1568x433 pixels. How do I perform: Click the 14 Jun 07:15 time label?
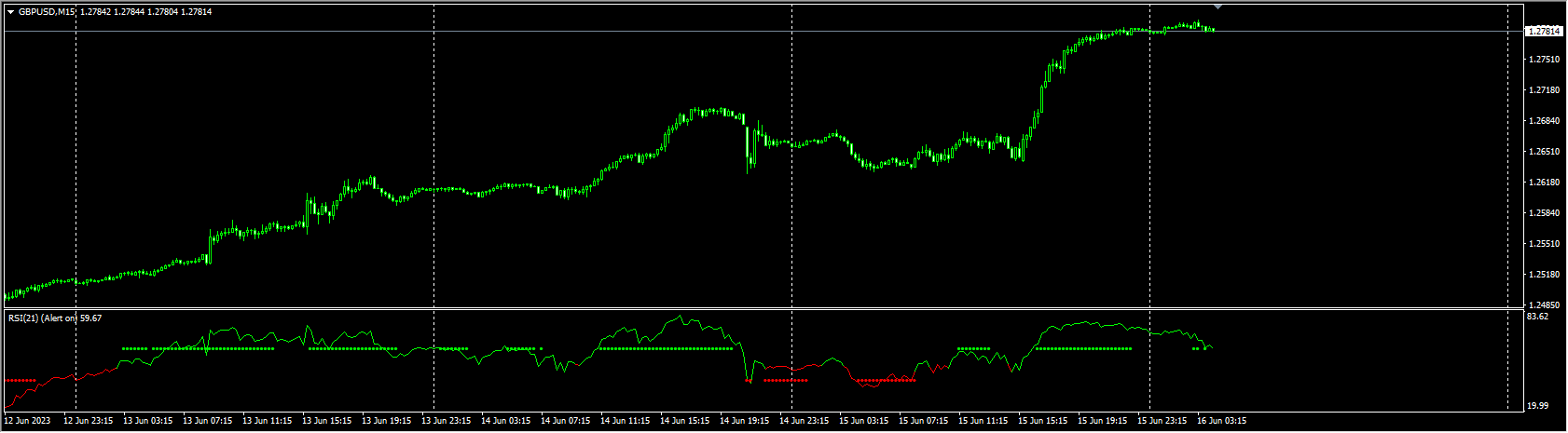[x=565, y=421]
